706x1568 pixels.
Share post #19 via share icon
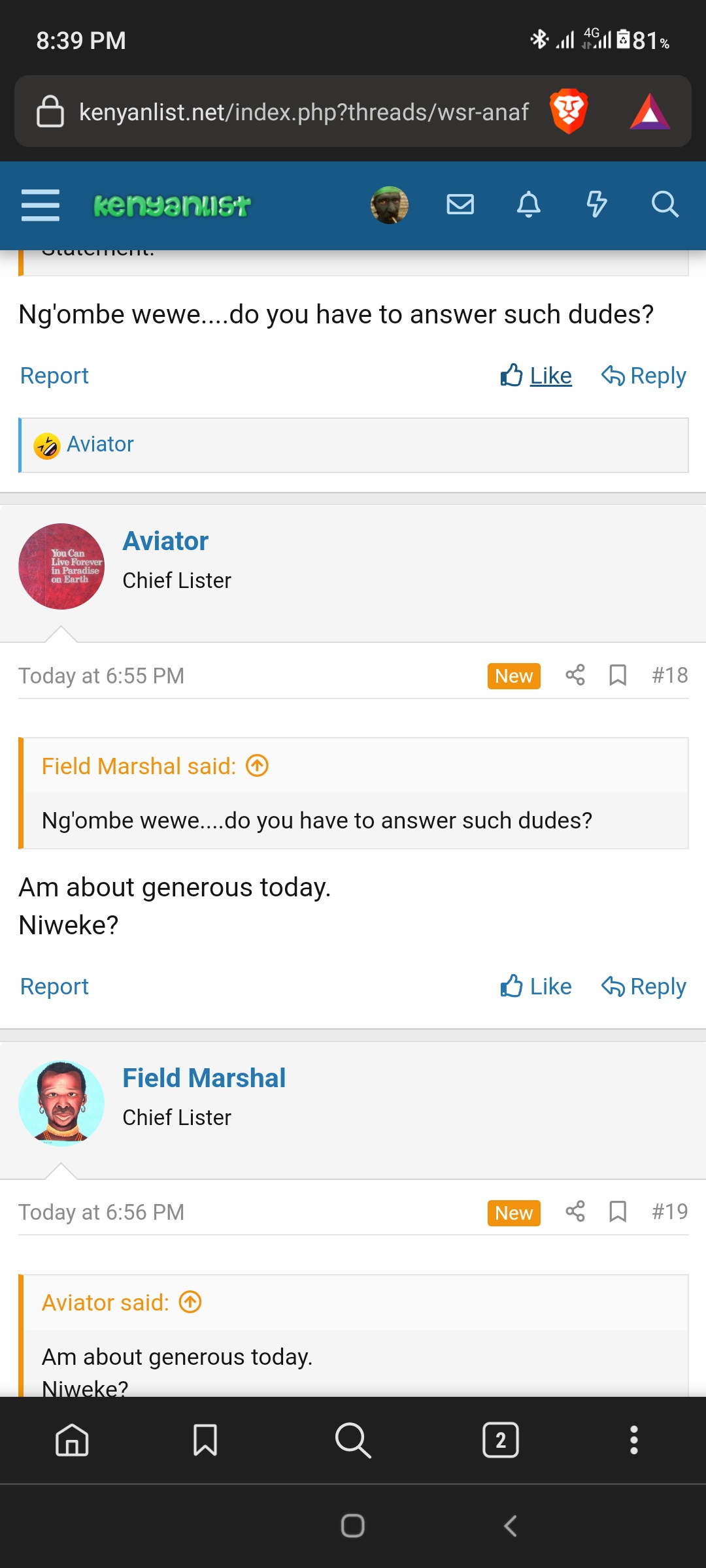tap(575, 1212)
